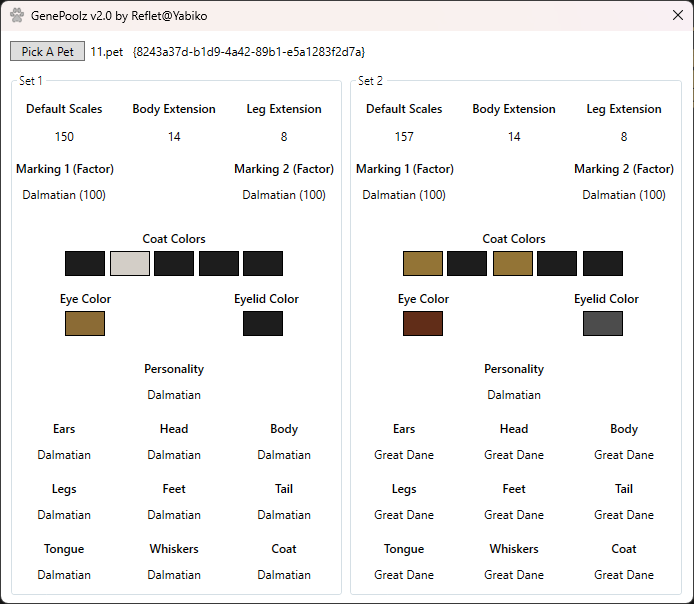694x604 pixels.
Task: Click Set 2 Personality value Dalmatian
Action: tap(514, 395)
